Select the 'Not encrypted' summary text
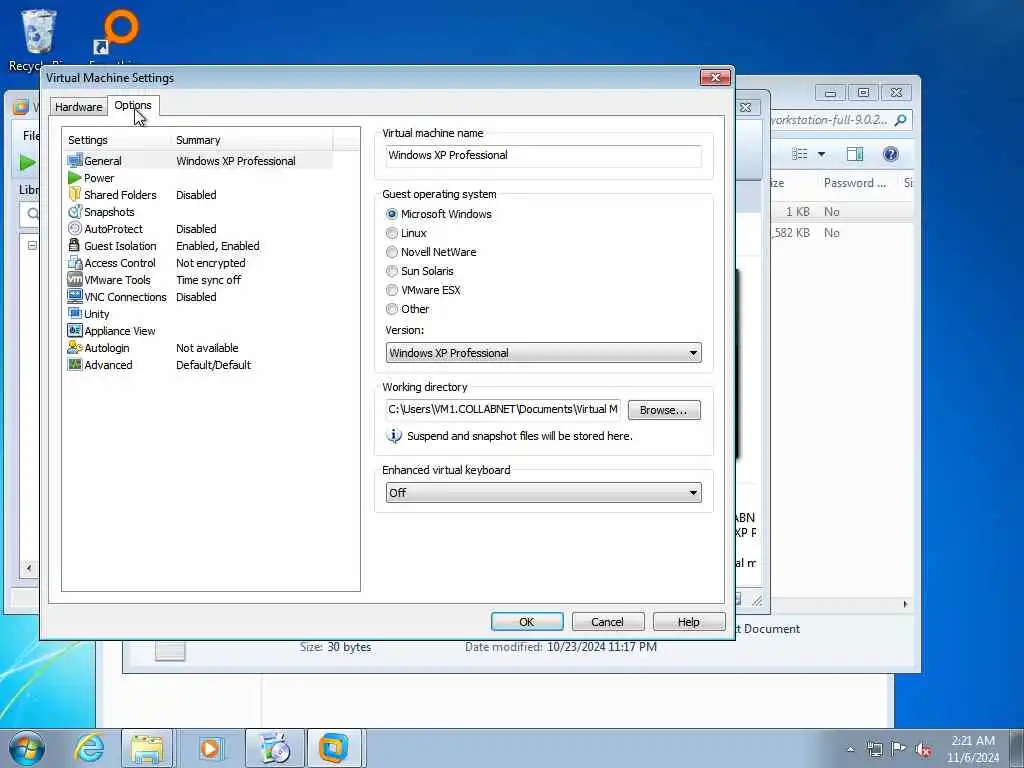Image resolution: width=1024 pixels, height=768 pixels. pos(211,263)
